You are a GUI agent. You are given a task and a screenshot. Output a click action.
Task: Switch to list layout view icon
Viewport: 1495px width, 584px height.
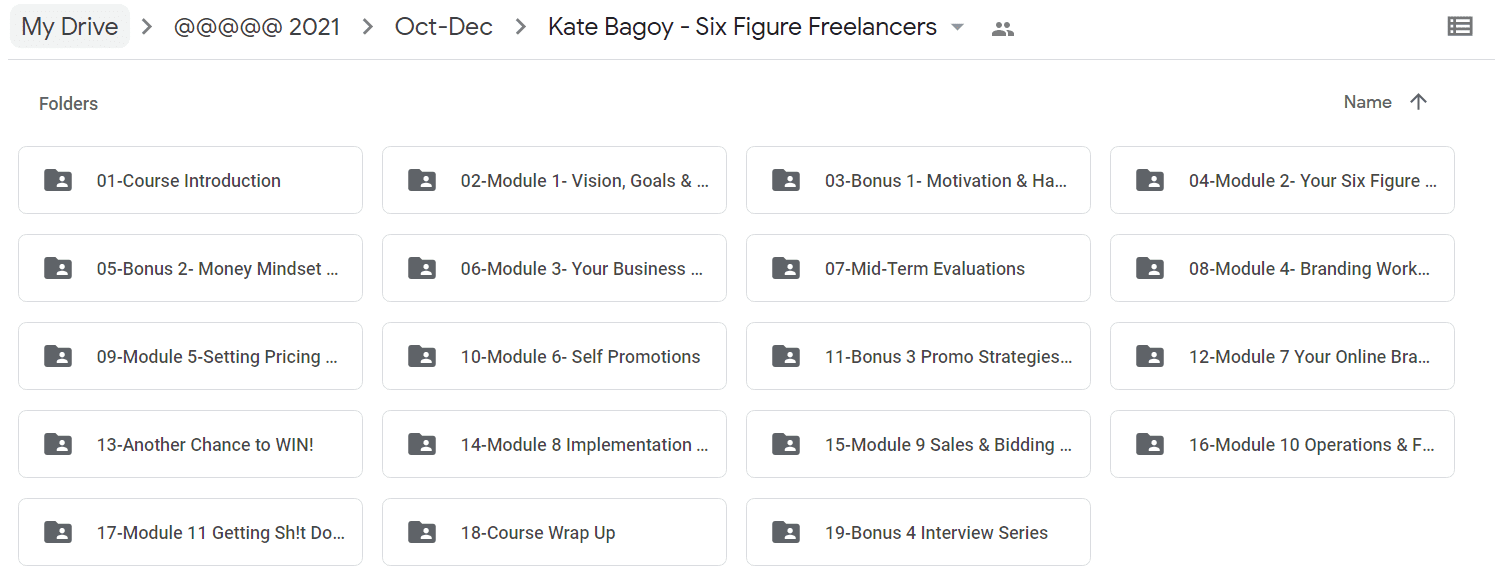pyautogui.click(x=1460, y=27)
